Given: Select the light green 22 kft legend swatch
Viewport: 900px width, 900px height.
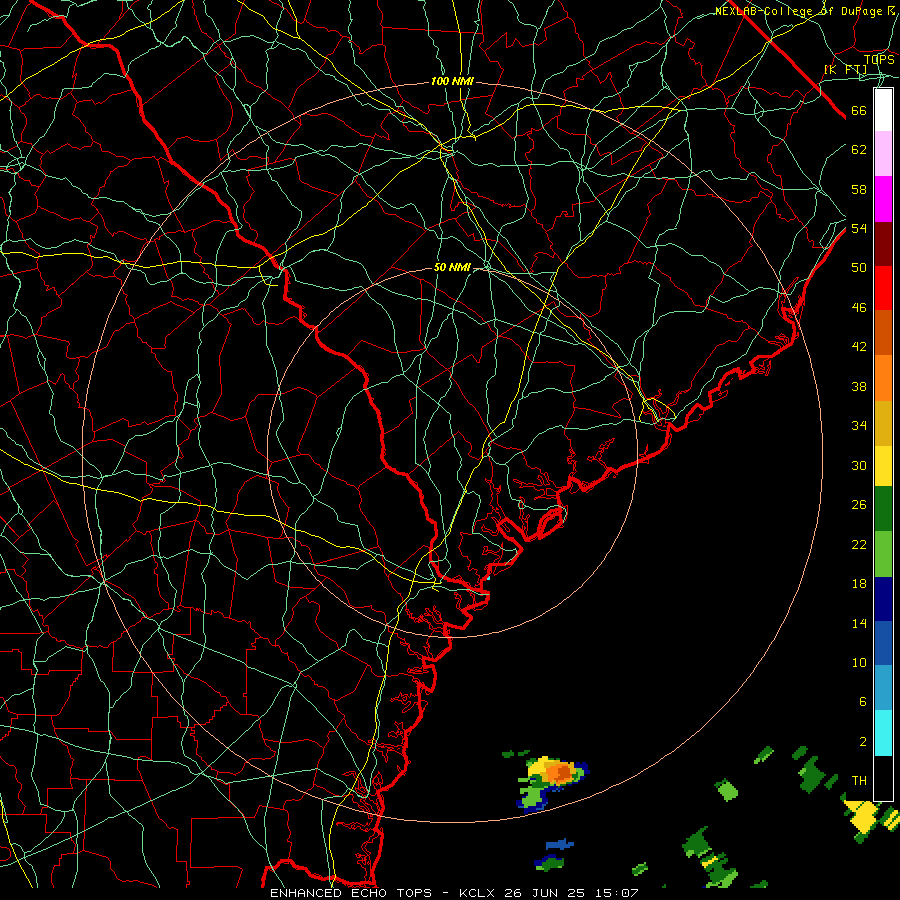Looking at the screenshot, I should coord(883,554).
